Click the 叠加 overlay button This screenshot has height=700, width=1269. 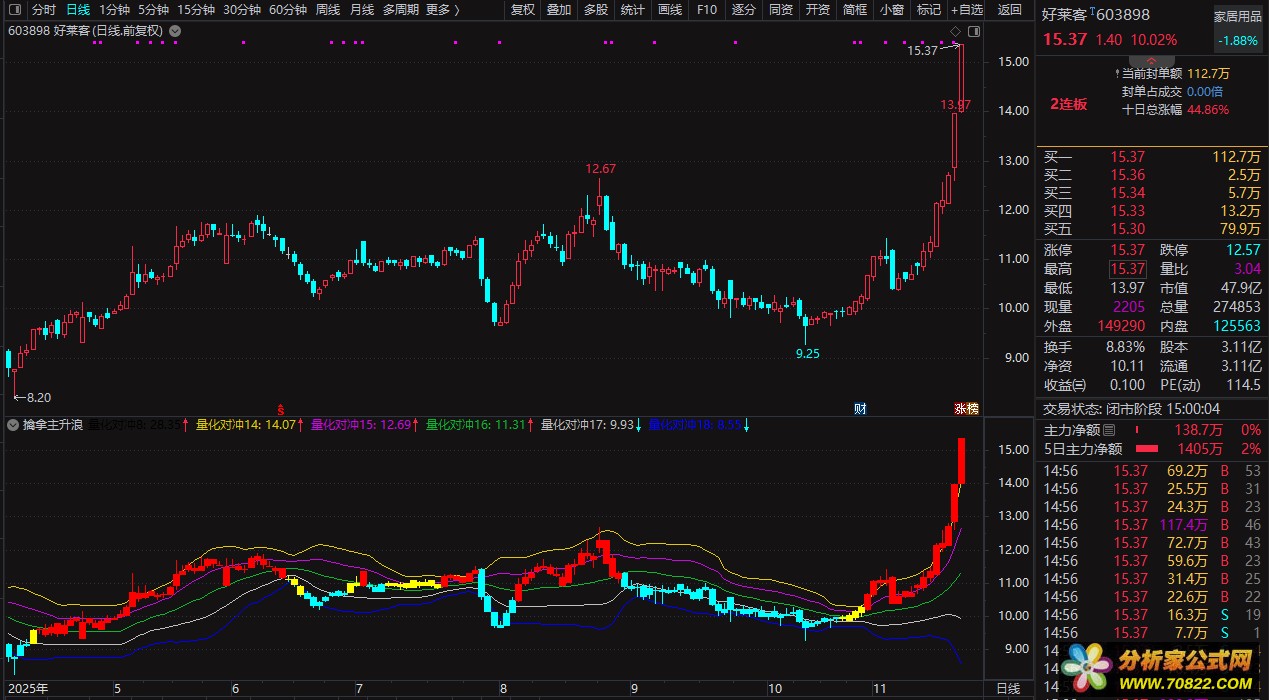click(559, 9)
